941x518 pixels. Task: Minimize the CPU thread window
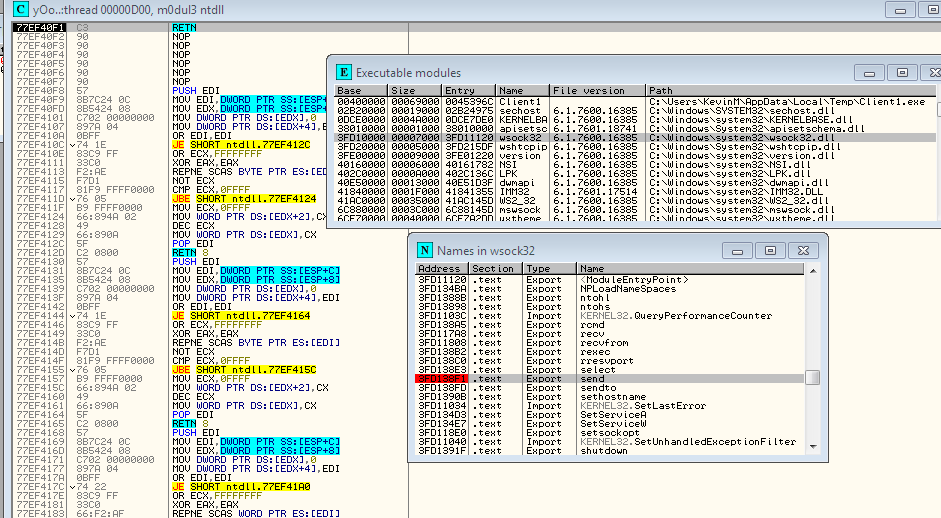click(900, 10)
